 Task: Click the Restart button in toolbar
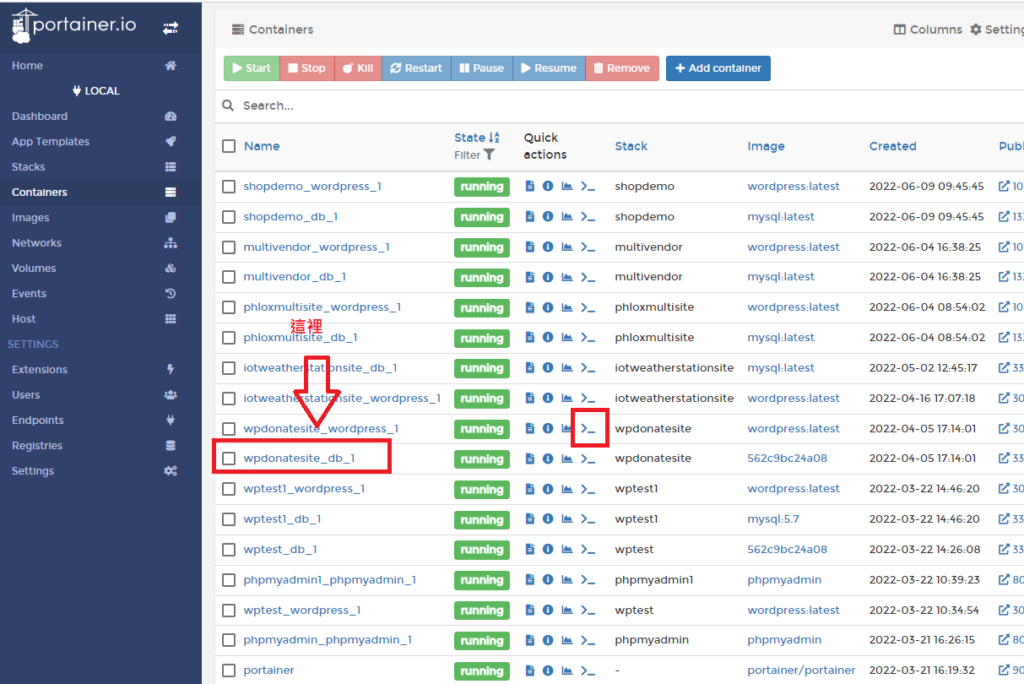pyautogui.click(x=415, y=68)
